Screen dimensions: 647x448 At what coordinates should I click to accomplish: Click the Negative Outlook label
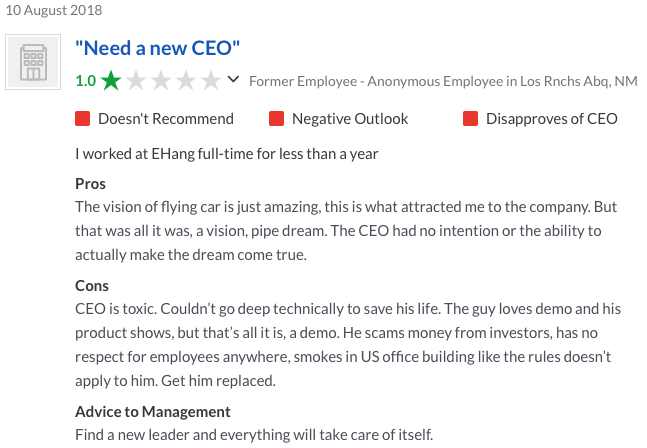coord(350,119)
